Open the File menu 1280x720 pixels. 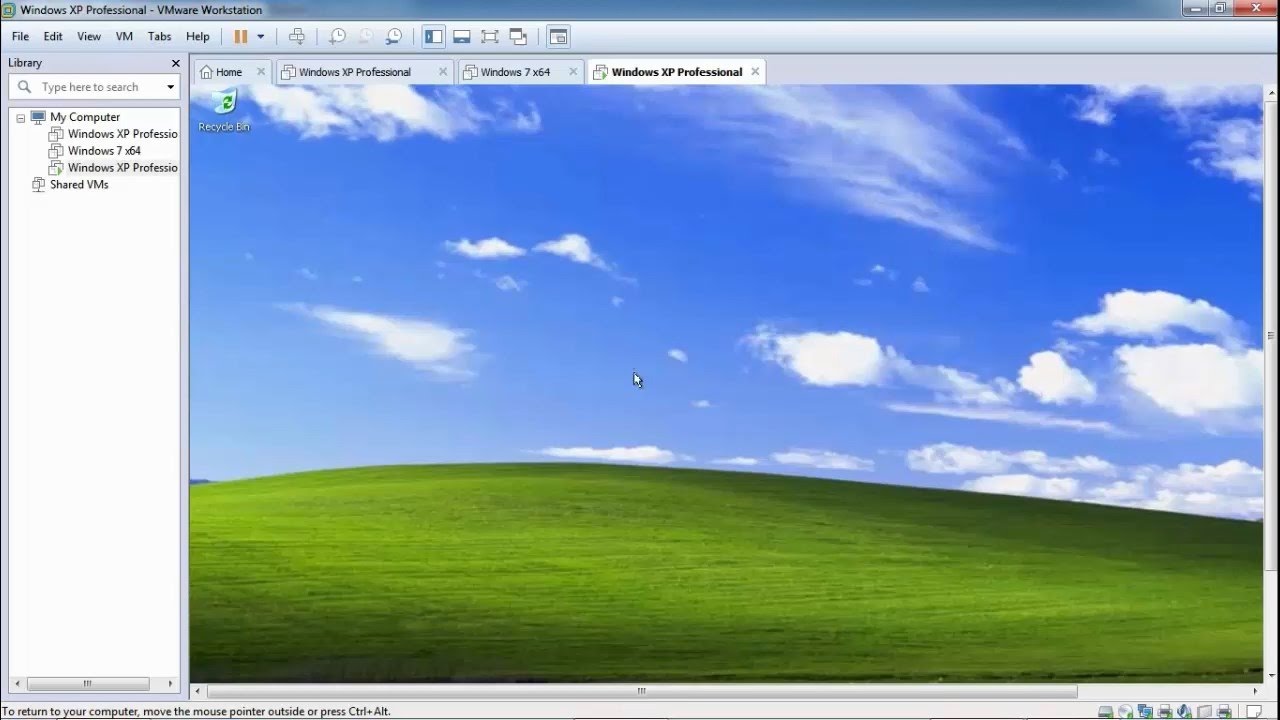pyautogui.click(x=20, y=36)
